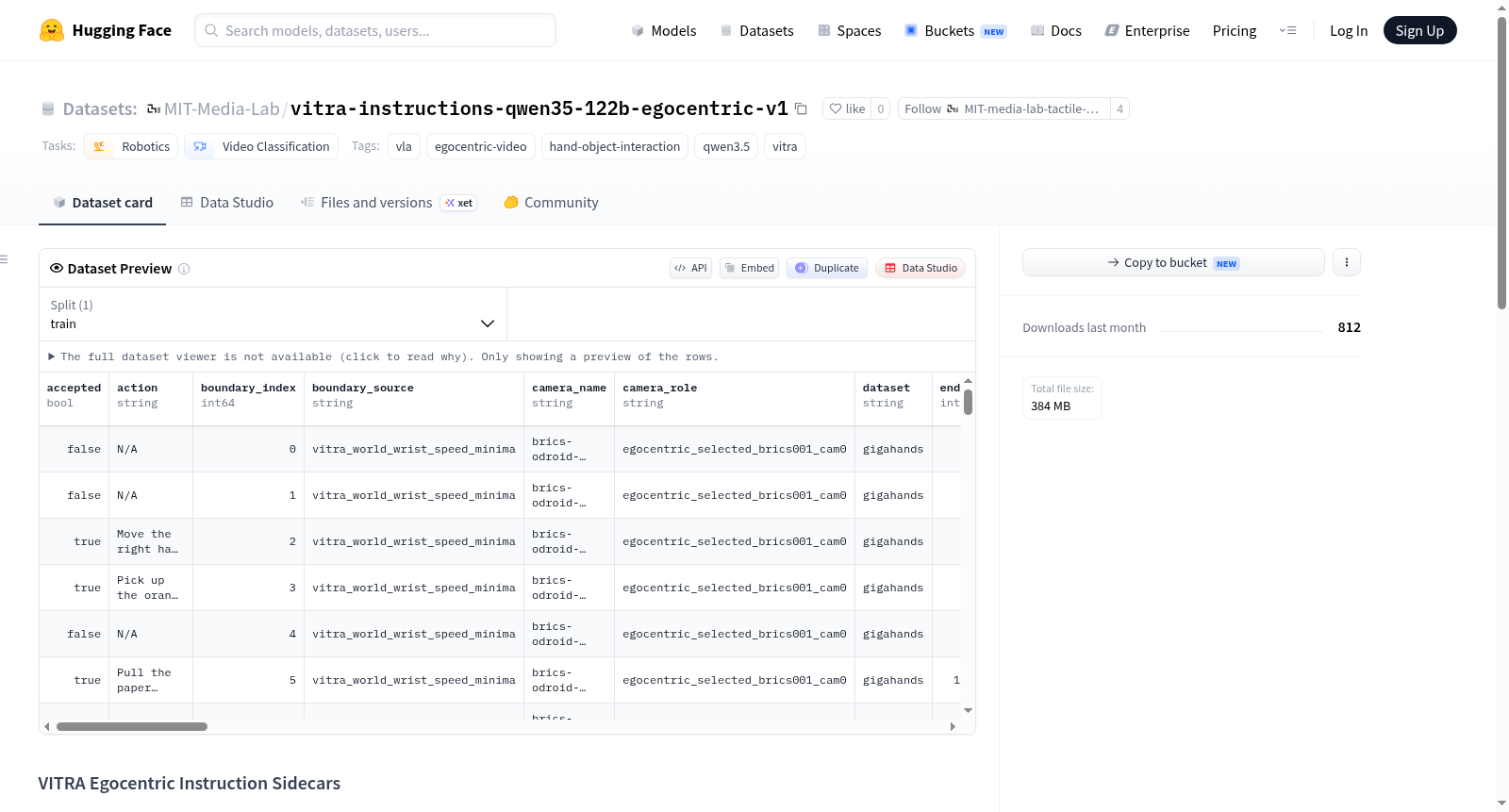
Task: Click the Copy to bucket button
Action: point(1173,262)
